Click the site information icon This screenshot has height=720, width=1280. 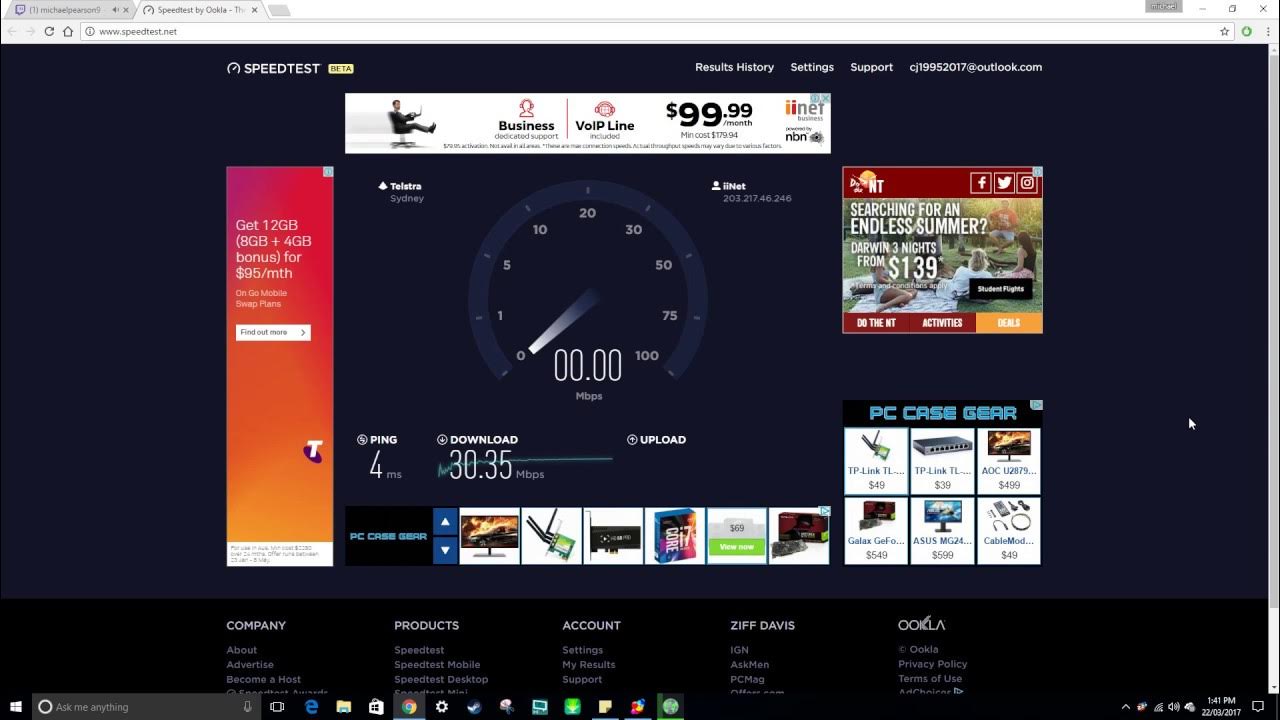point(89,31)
